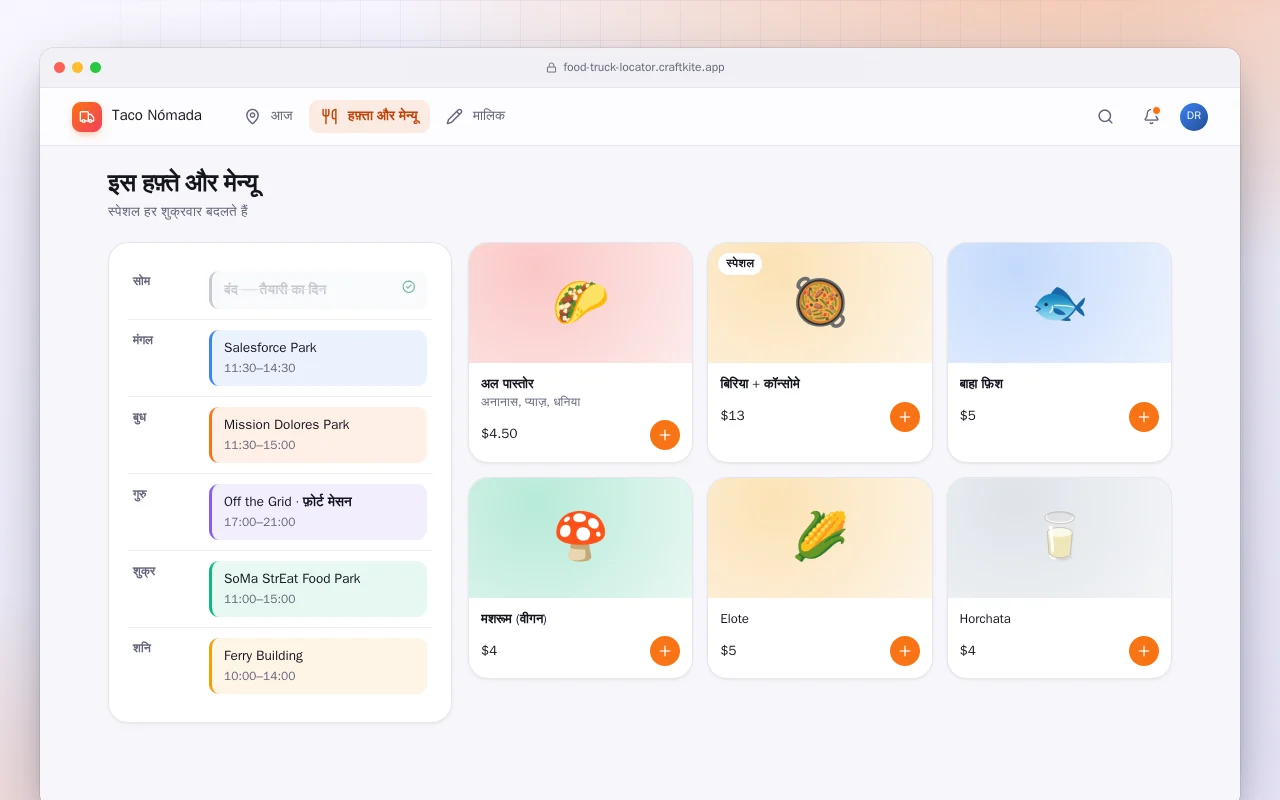Open Off the Grid Thursday stop

click(x=318, y=512)
